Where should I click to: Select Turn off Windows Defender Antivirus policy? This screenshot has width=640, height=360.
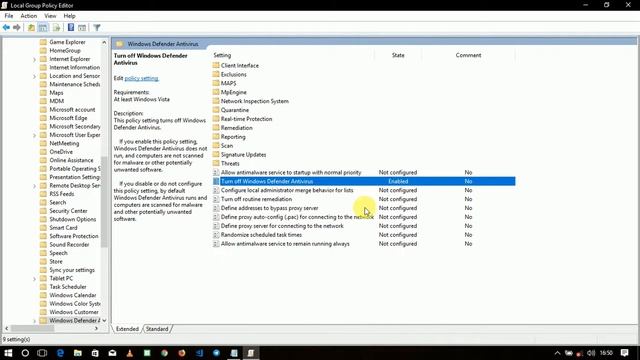tap(364, 181)
